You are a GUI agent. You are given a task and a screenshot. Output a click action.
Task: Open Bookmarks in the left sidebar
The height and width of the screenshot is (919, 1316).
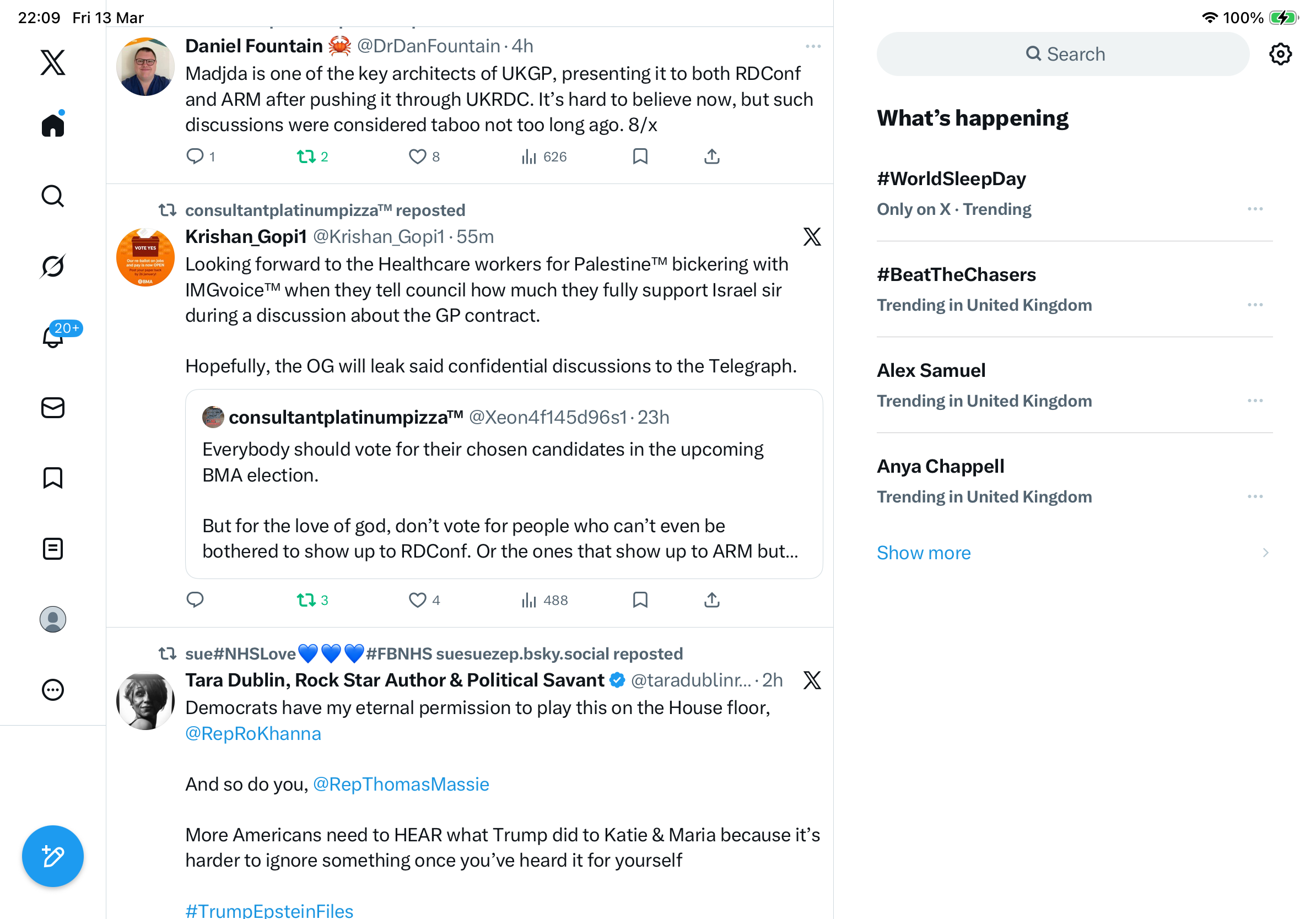click(53, 478)
